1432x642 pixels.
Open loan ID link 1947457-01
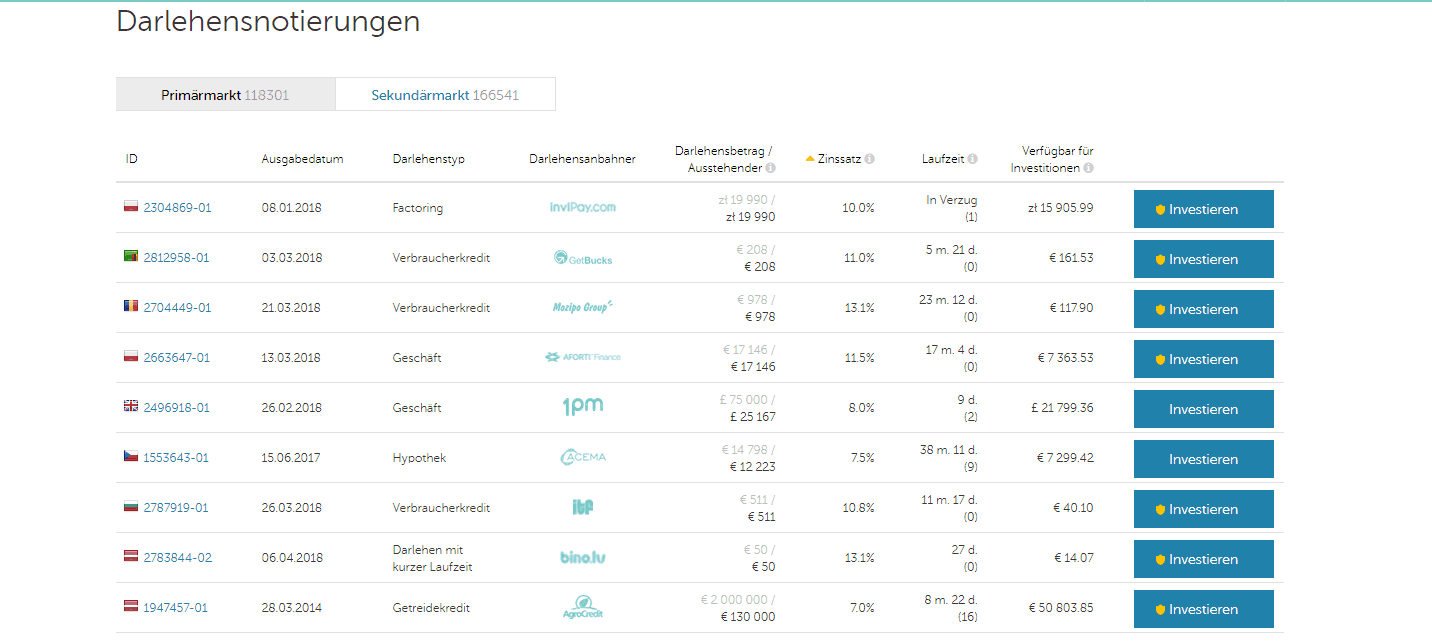click(176, 608)
